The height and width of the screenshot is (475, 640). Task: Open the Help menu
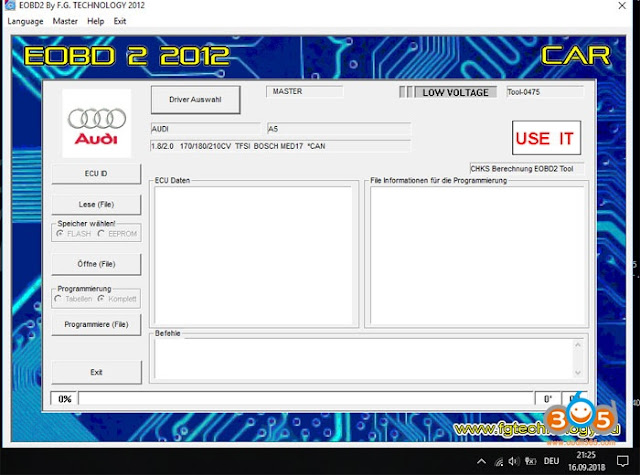[x=96, y=21]
